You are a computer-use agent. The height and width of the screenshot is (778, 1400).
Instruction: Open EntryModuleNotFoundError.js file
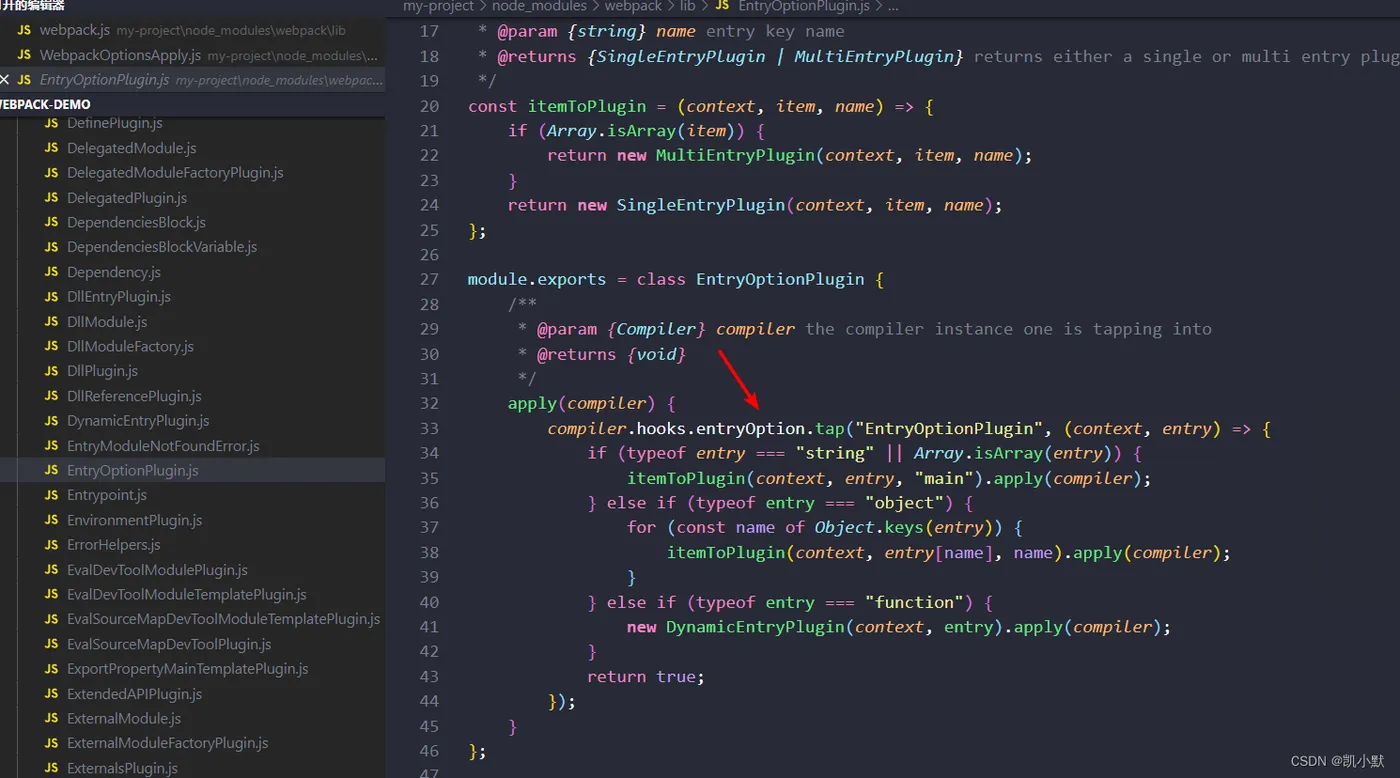[x=163, y=446]
